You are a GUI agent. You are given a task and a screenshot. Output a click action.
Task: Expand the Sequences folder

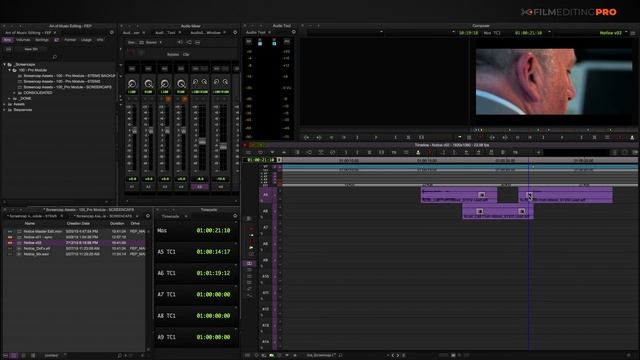(x=4, y=110)
